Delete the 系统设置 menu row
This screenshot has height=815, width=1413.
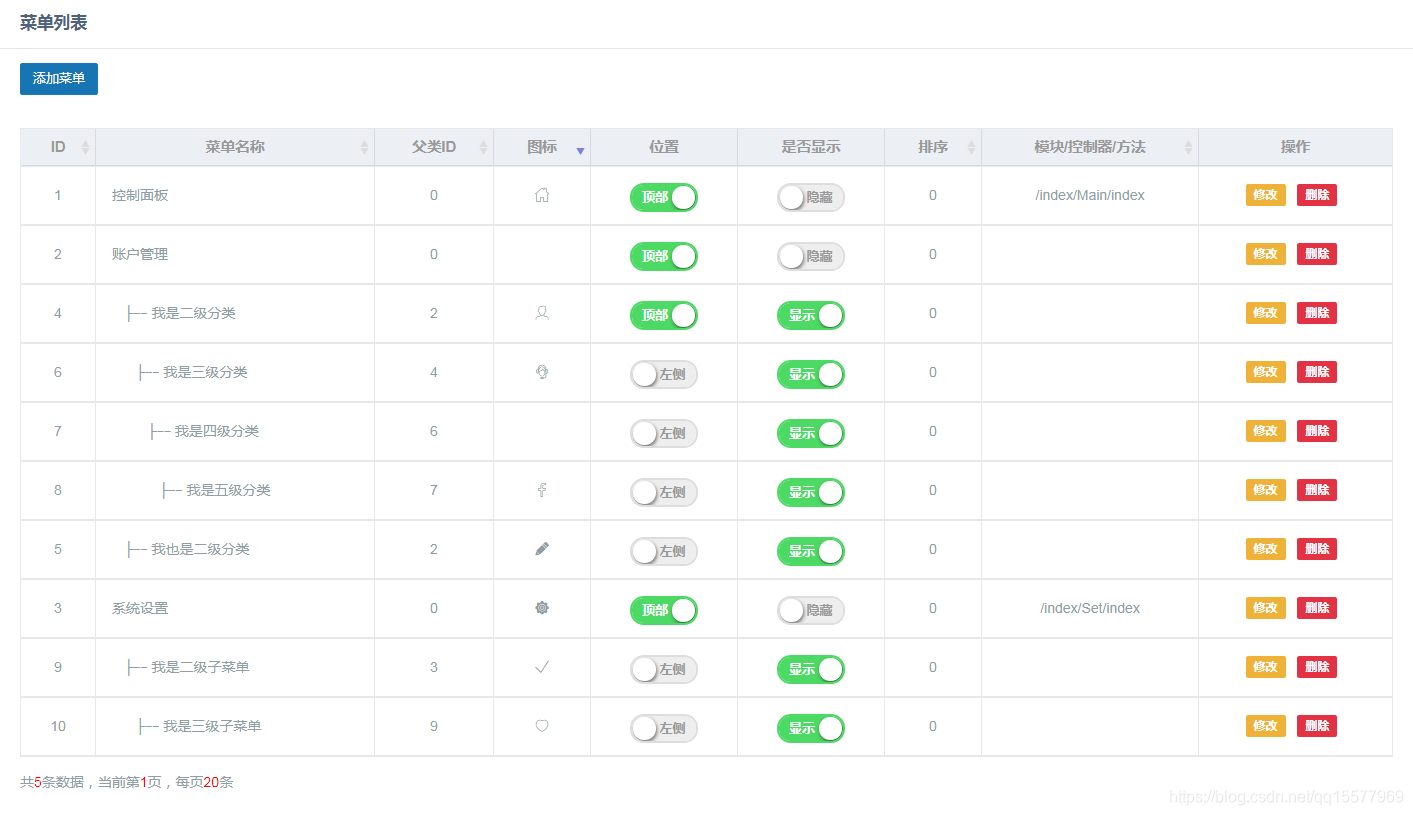coord(1316,608)
